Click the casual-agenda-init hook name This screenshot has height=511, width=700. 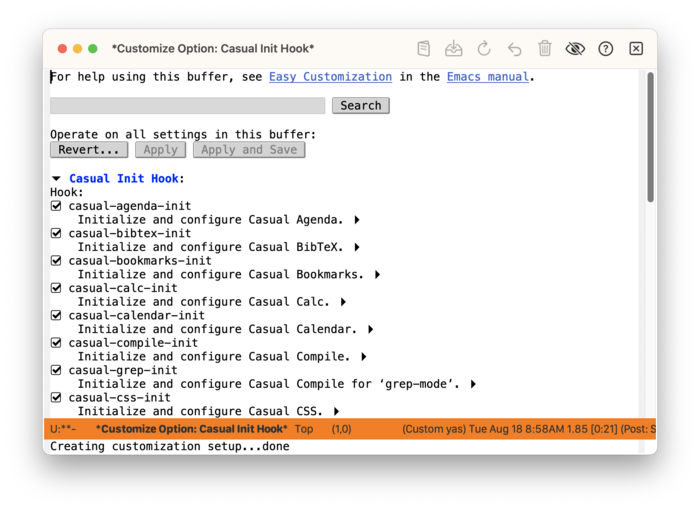click(130, 206)
